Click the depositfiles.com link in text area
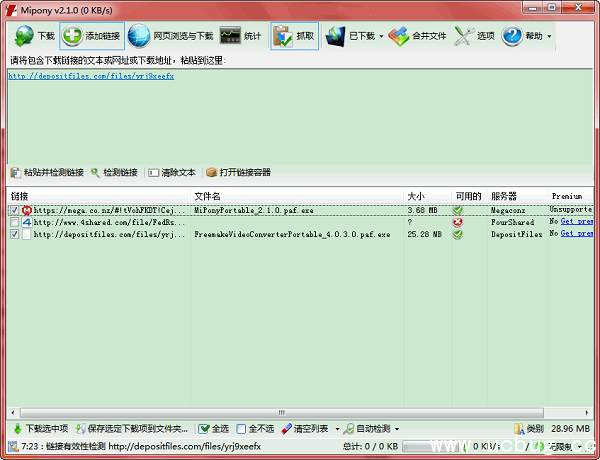Screen dimensions: 600x460 point(91,76)
